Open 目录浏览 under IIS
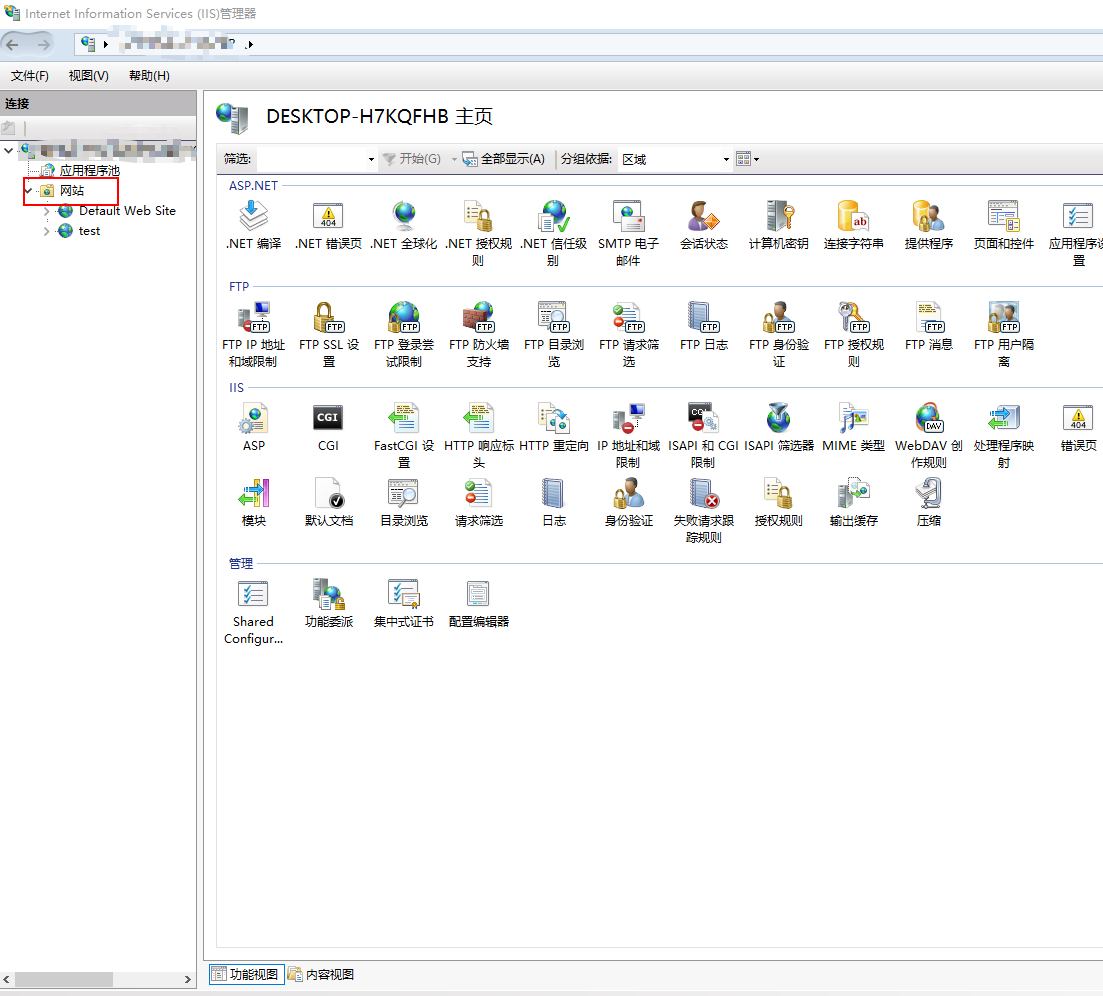 404,503
